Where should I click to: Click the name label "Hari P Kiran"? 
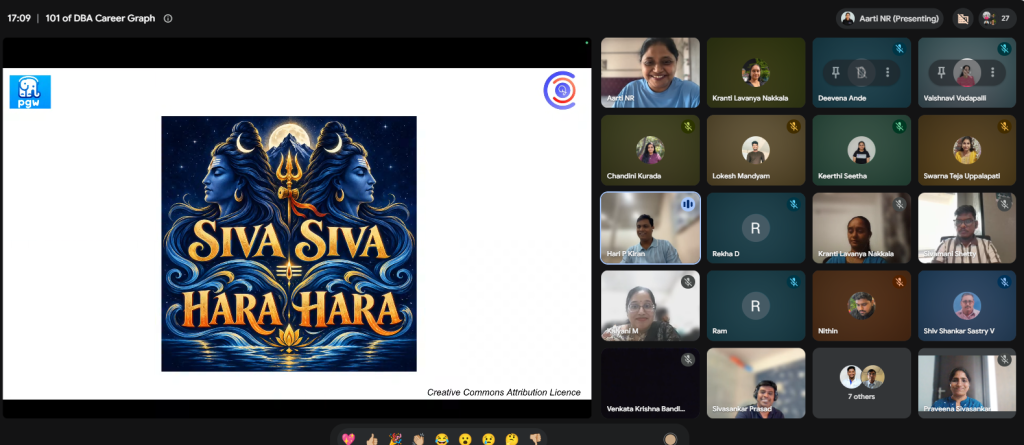coord(626,254)
